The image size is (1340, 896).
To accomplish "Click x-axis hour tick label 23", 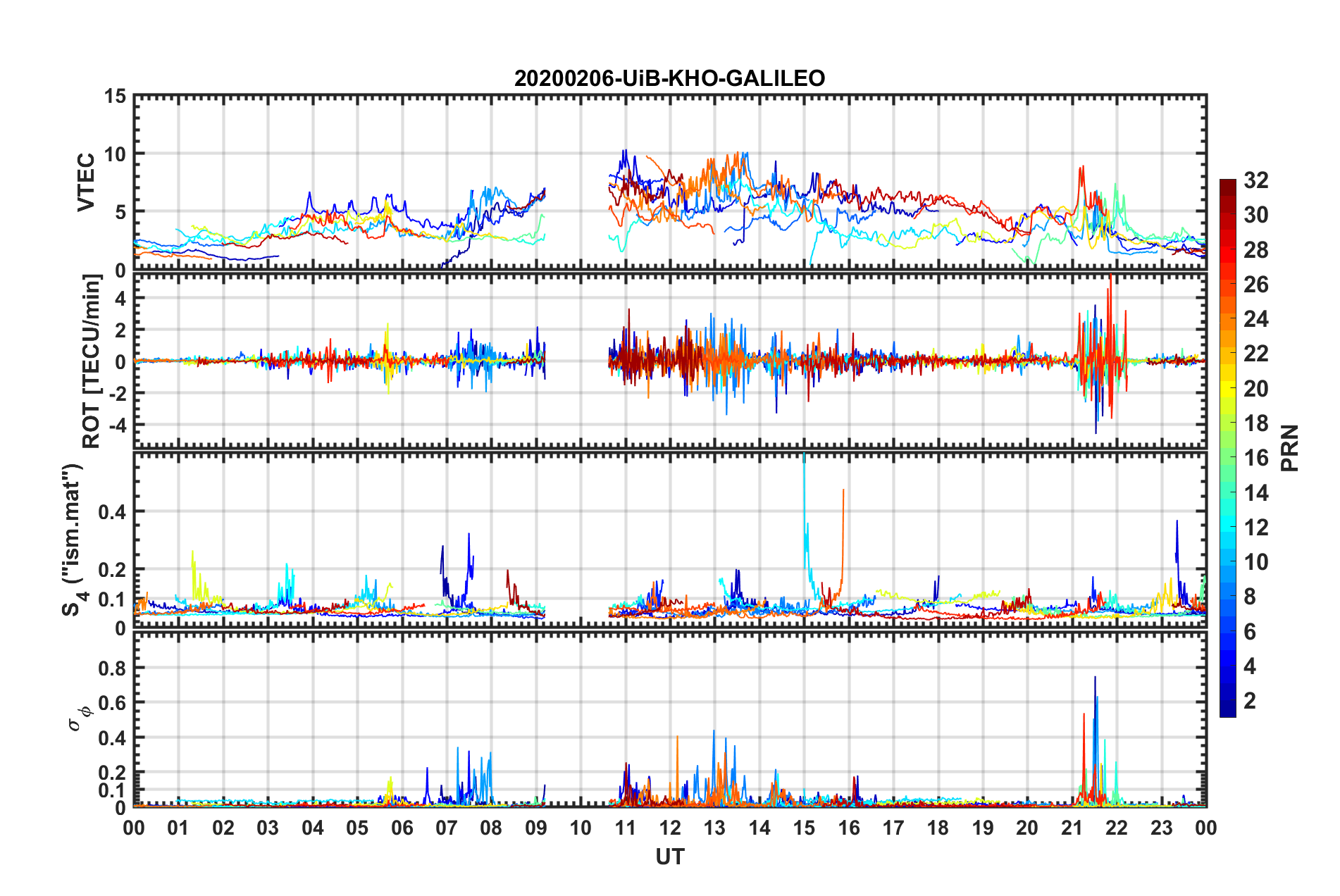I will coord(1161,828).
